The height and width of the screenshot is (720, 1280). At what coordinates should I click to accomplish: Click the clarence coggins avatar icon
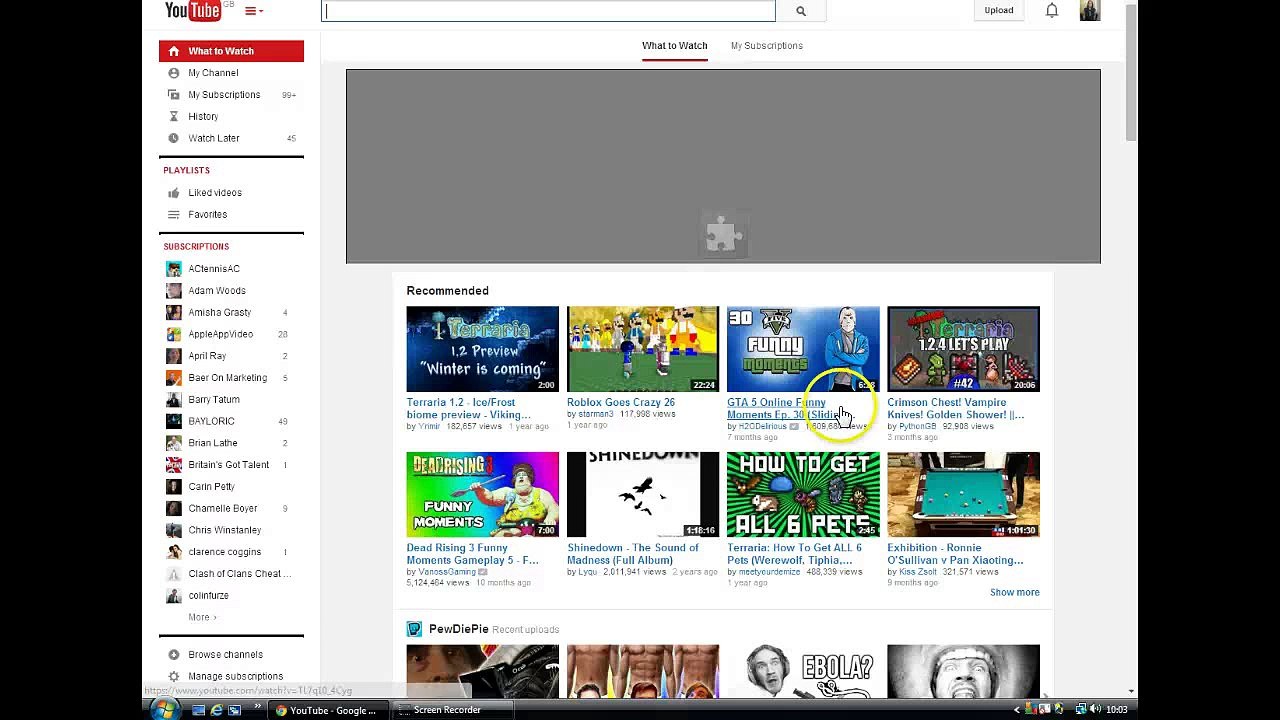click(174, 552)
